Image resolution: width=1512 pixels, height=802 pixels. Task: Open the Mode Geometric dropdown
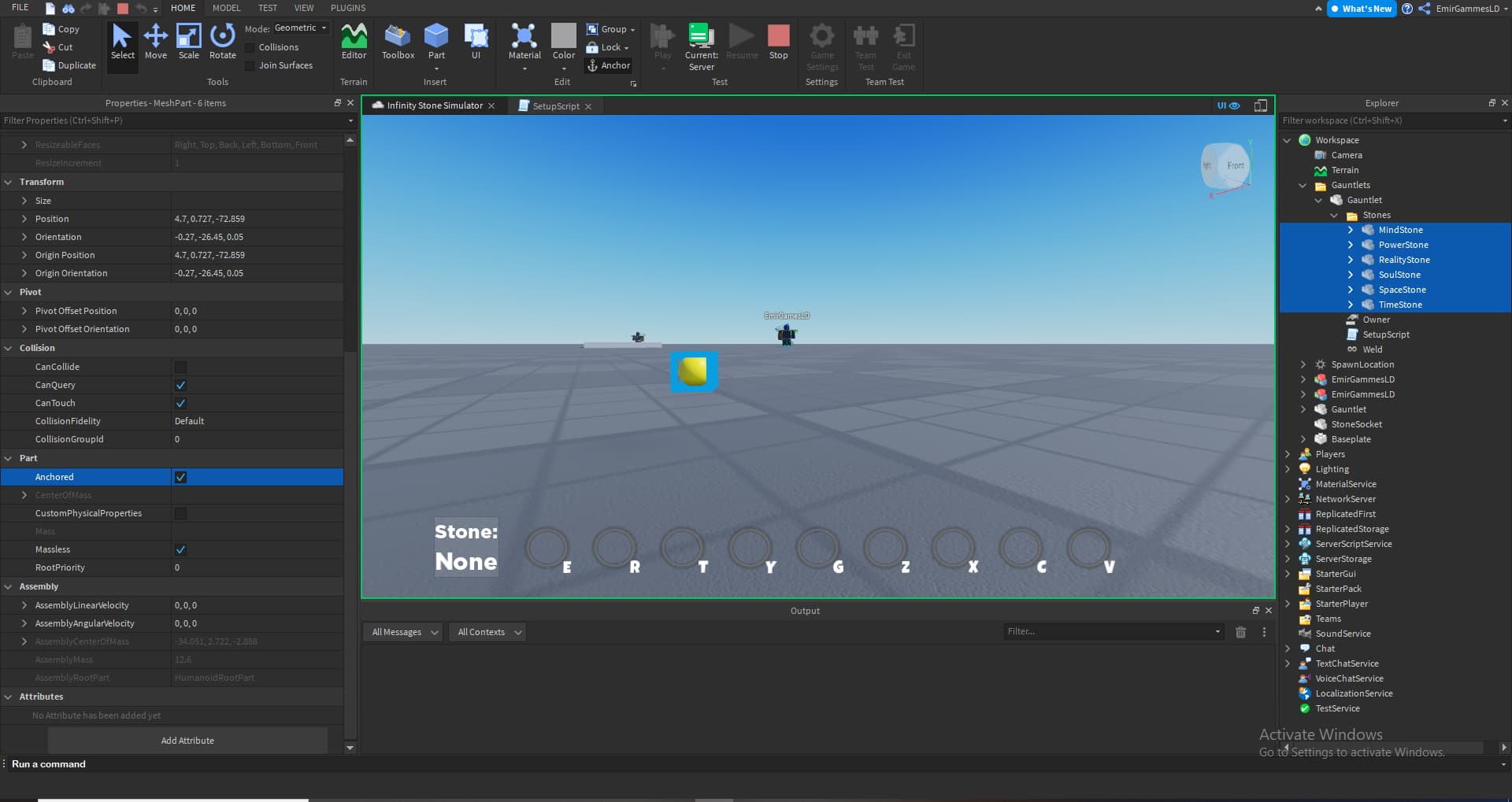click(x=300, y=28)
